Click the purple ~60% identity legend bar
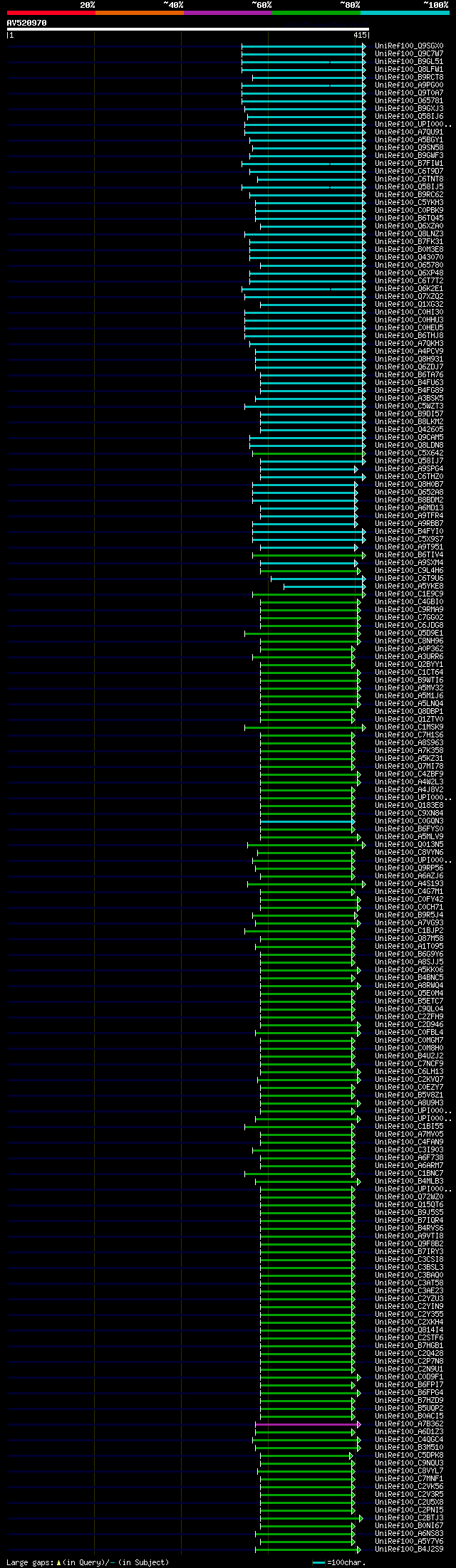 tap(228, 13)
